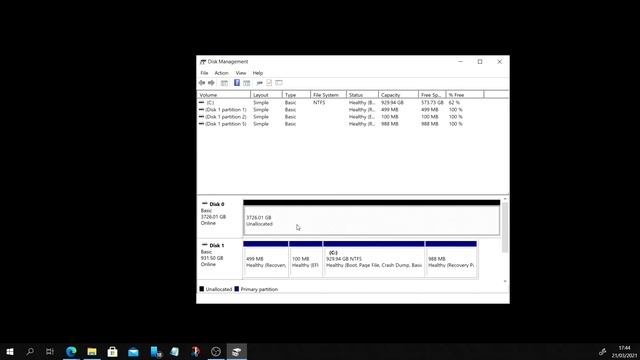Click the Forward arrow in Disk Management toolbar
The image size is (640, 360).
pyautogui.click(x=211, y=83)
